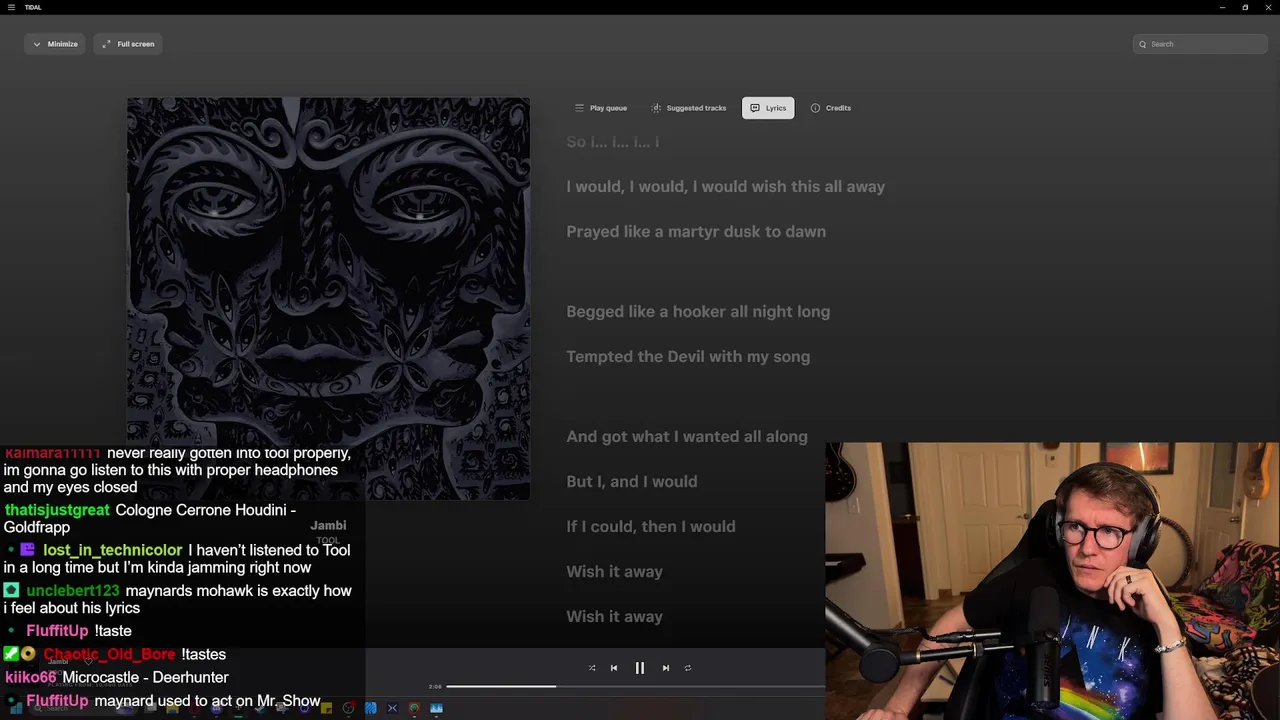This screenshot has height=720, width=1280.
Task: Click the Play queue list icon
Action: 579,108
